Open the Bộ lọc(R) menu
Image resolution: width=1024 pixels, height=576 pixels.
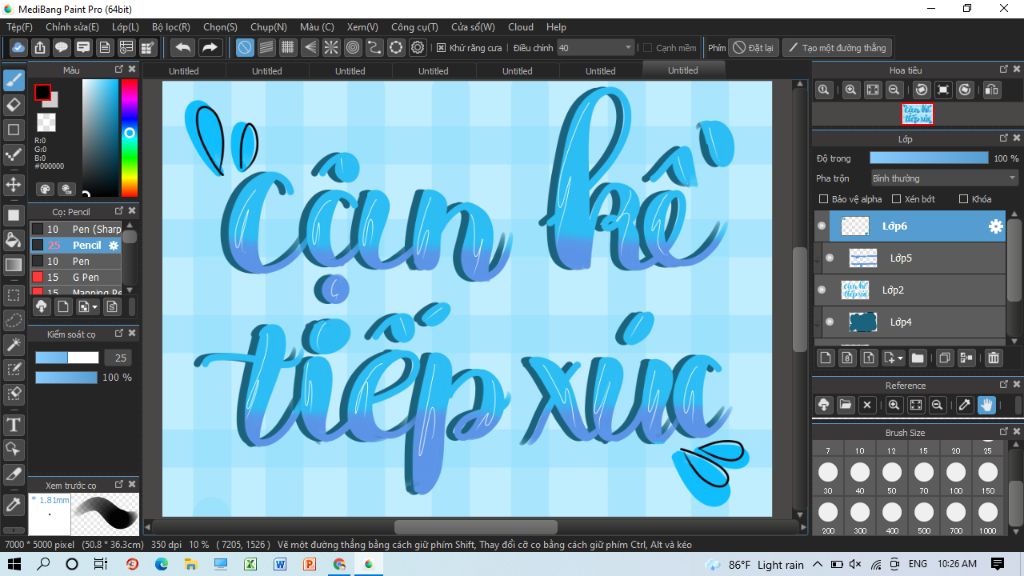click(171, 27)
